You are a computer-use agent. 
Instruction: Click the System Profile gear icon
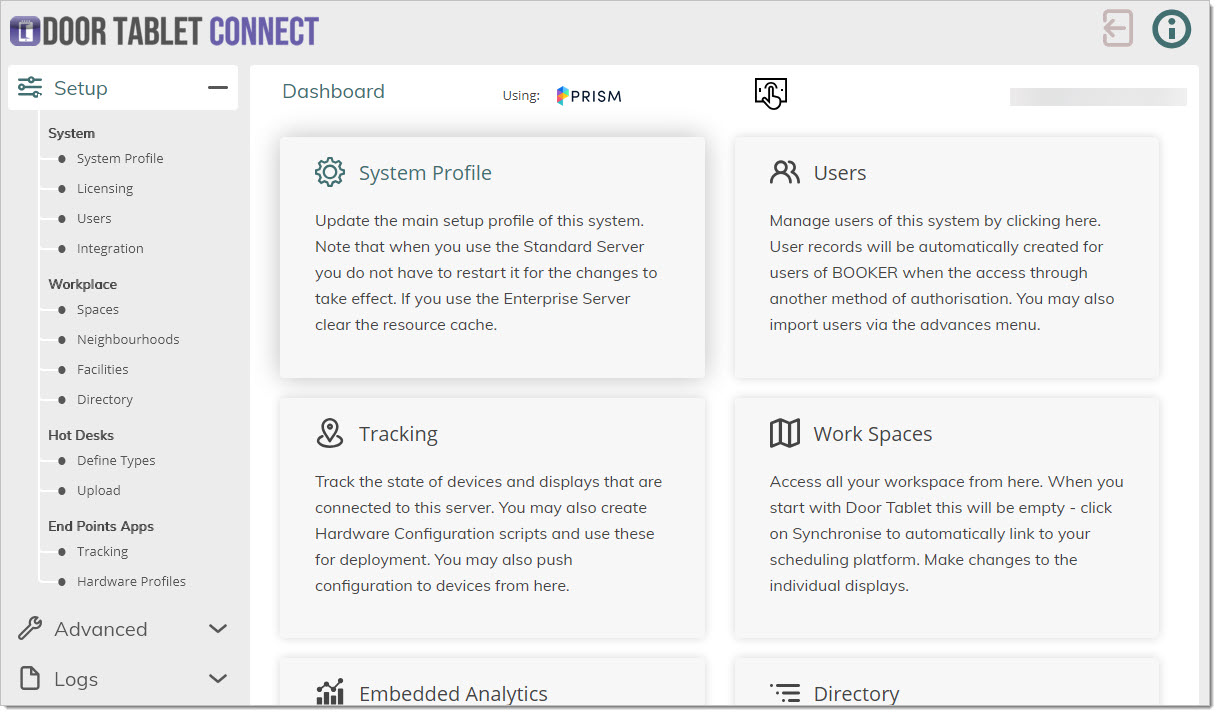point(330,173)
